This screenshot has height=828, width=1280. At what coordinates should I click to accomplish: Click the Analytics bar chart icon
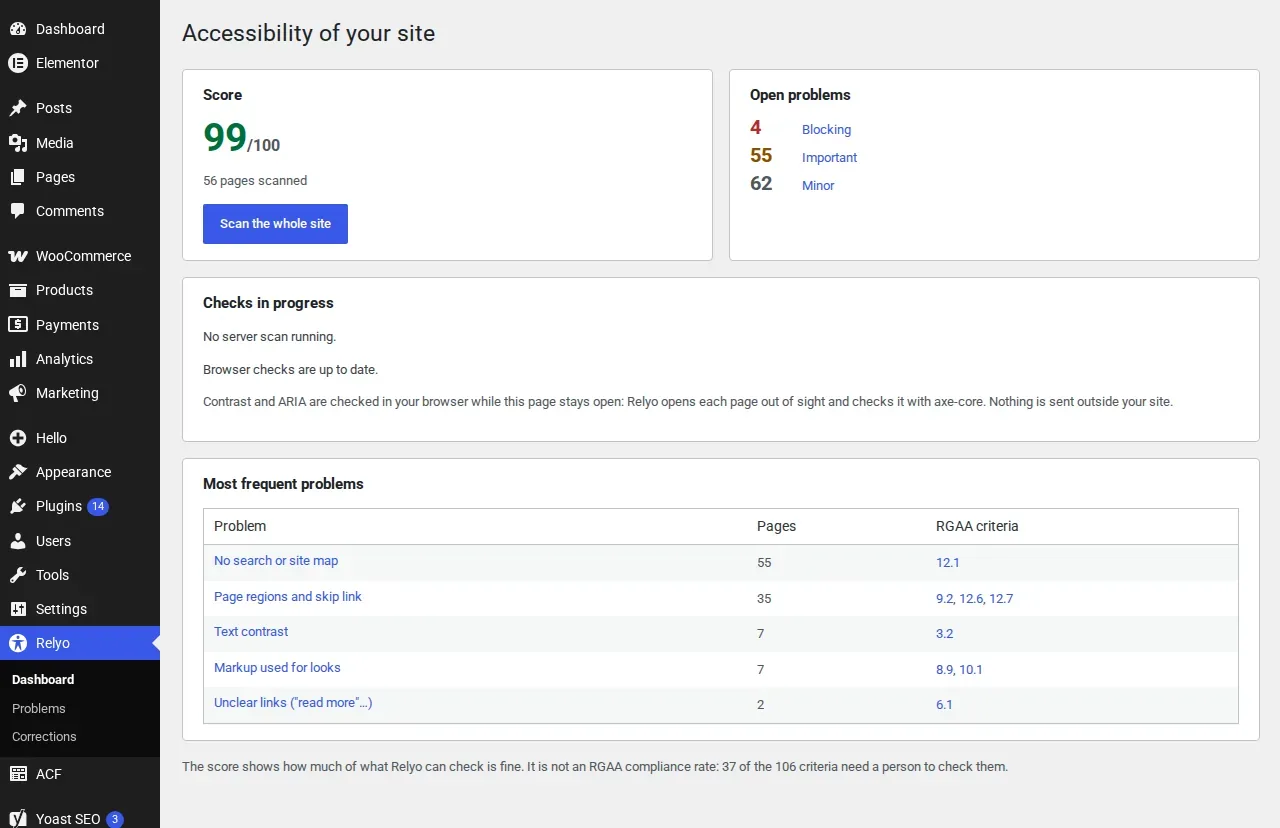(x=18, y=359)
